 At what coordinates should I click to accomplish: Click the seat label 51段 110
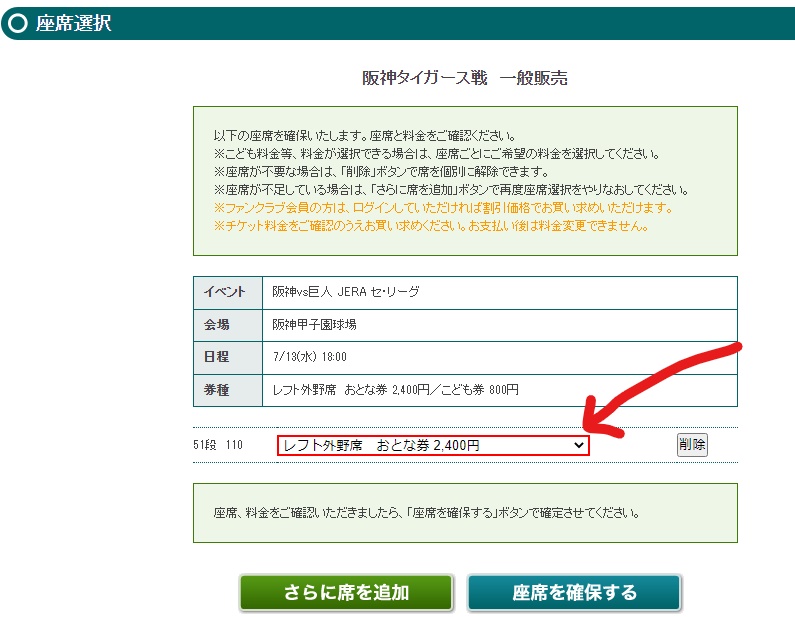(x=218, y=445)
